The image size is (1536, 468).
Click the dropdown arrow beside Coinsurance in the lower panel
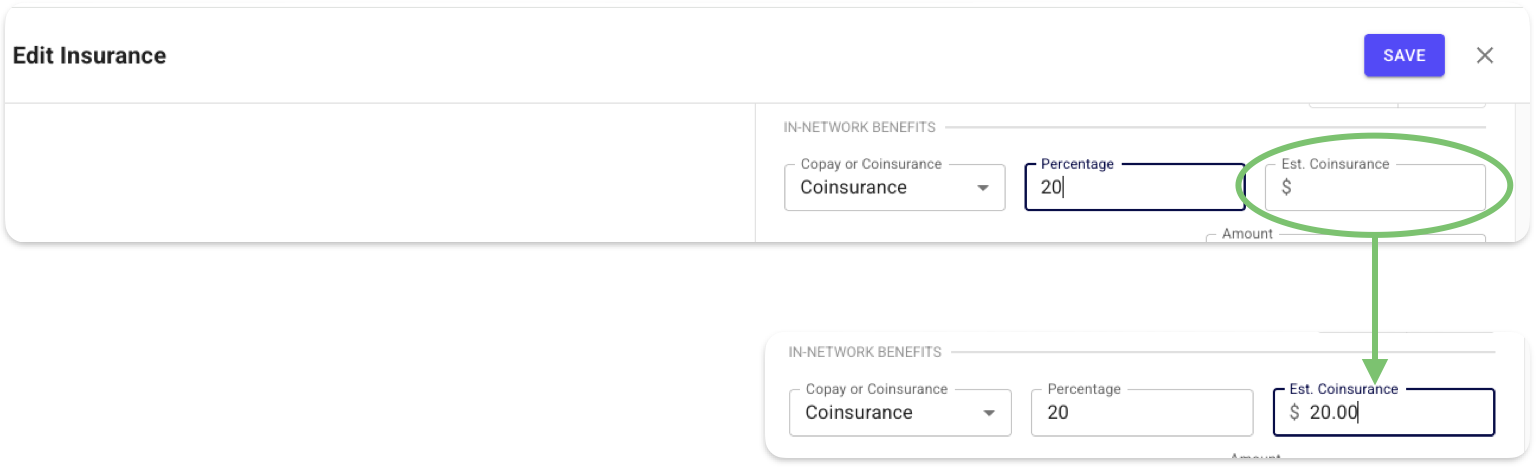coord(989,413)
